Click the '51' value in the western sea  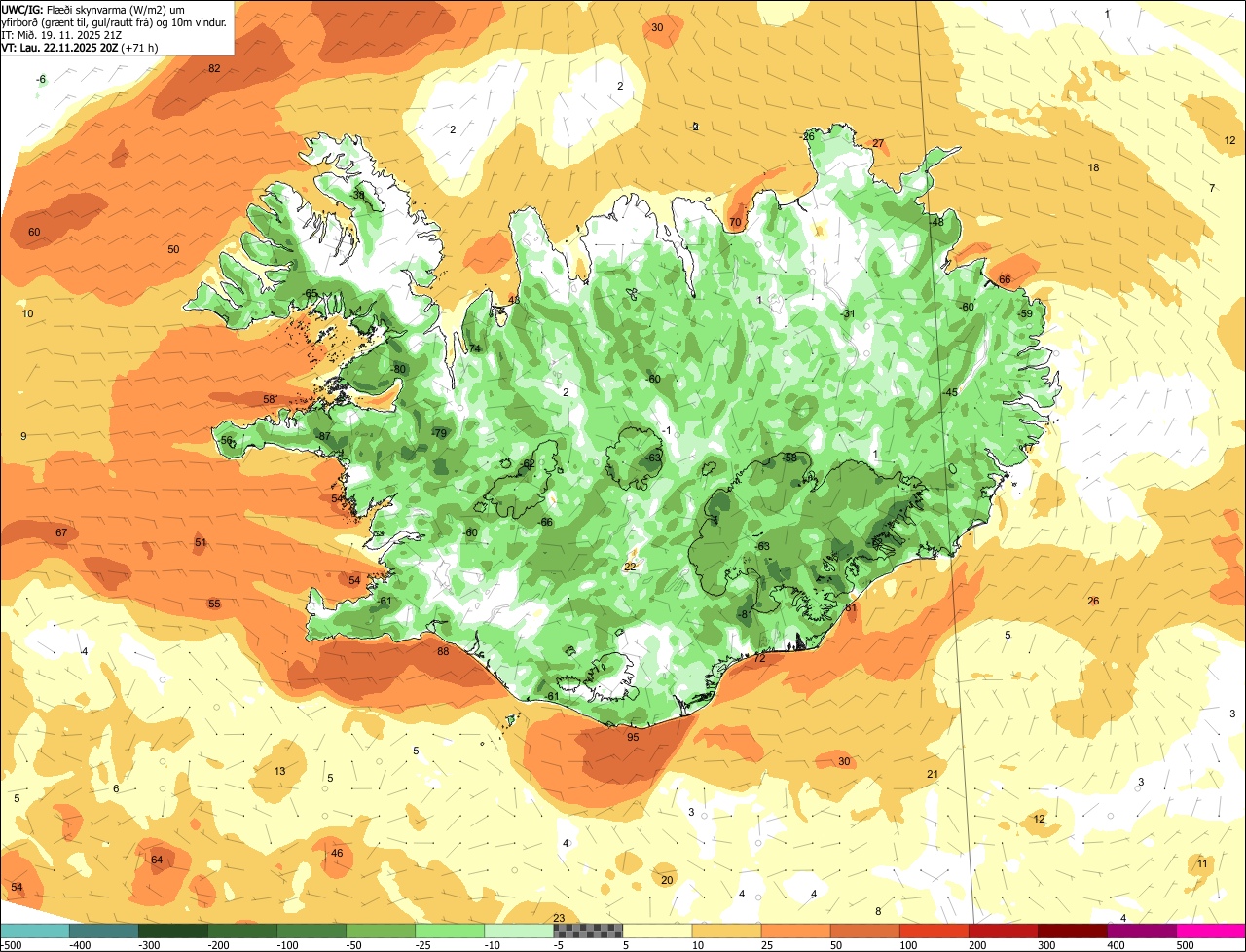pos(201,542)
